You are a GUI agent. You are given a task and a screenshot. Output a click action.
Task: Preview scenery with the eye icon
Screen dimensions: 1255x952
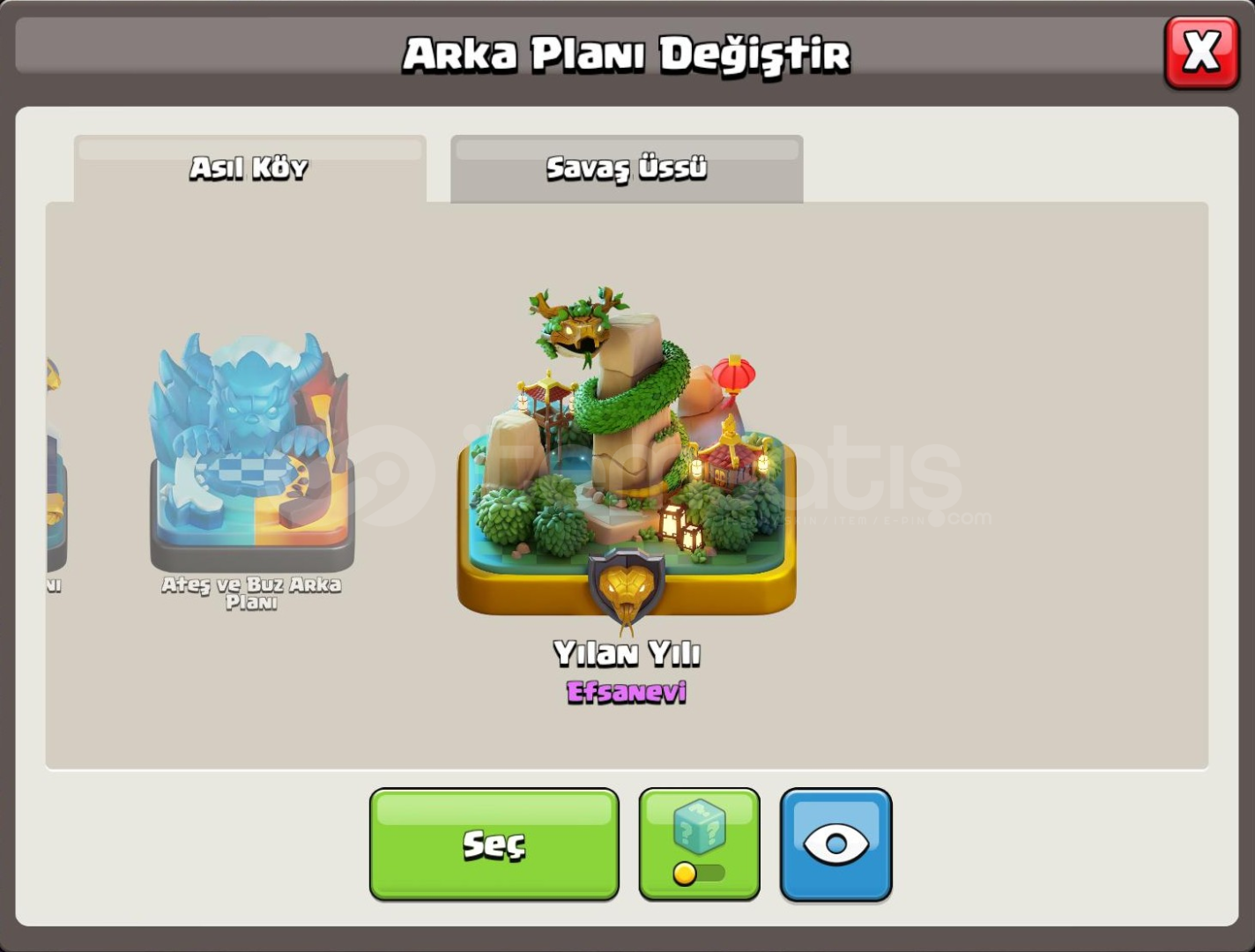tap(835, 844)
